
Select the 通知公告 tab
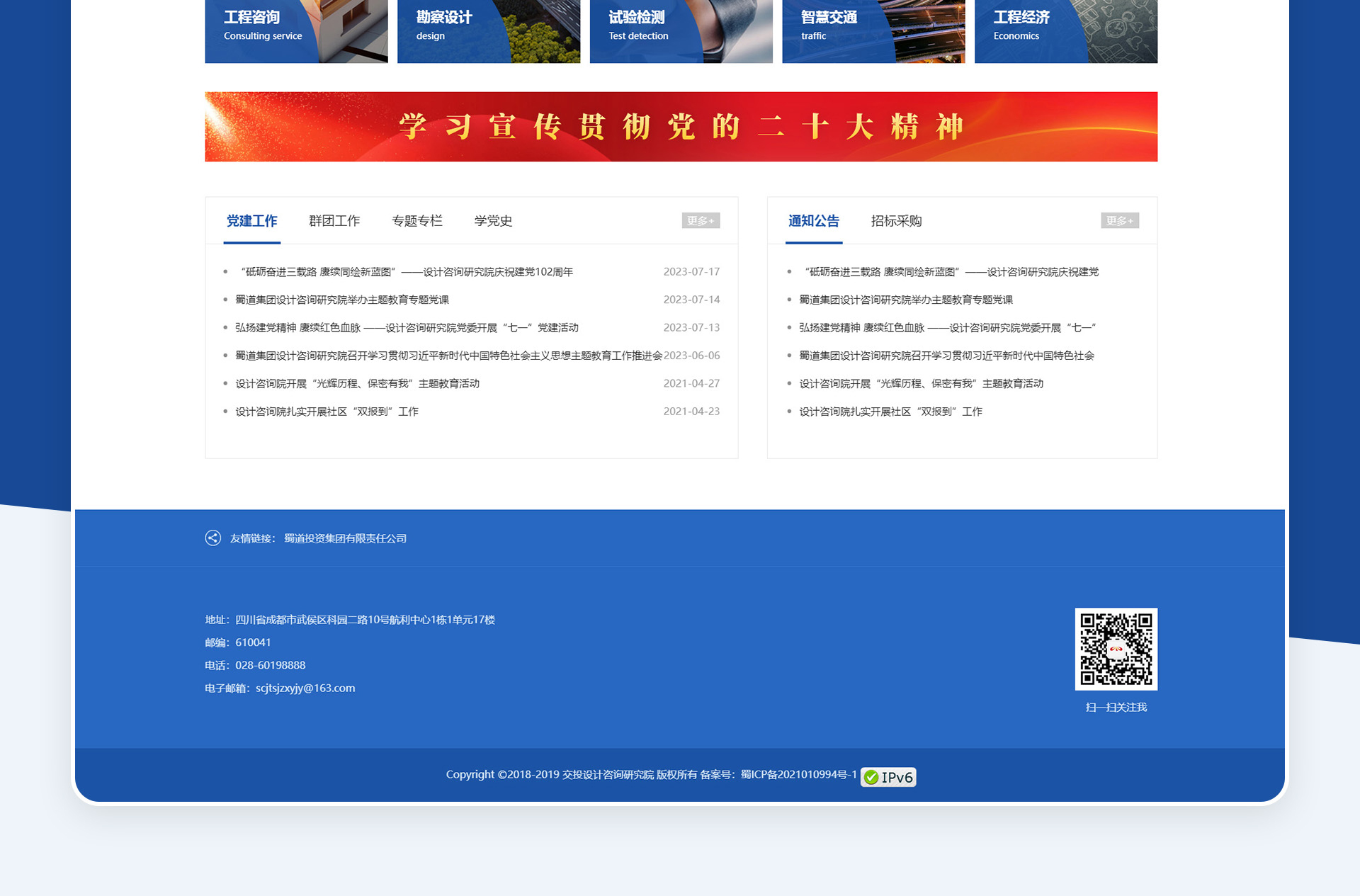(813, 221)
